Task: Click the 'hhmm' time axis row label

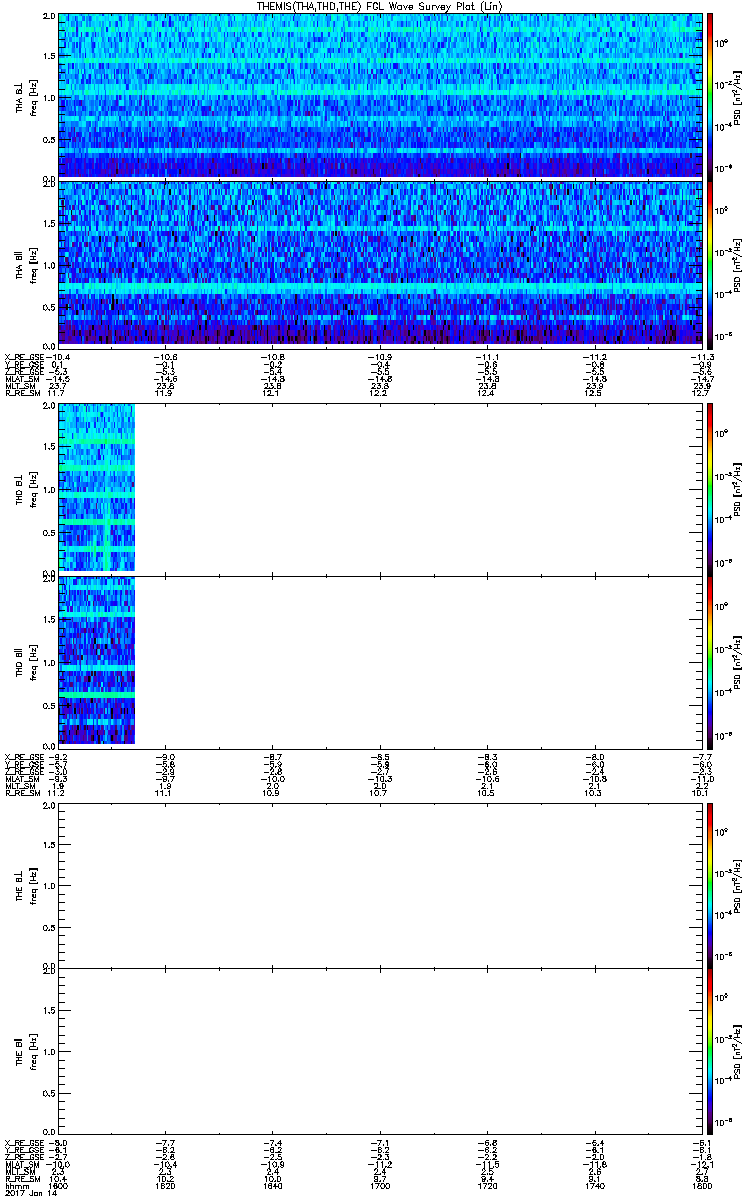Action: [x=15, y=1186]
